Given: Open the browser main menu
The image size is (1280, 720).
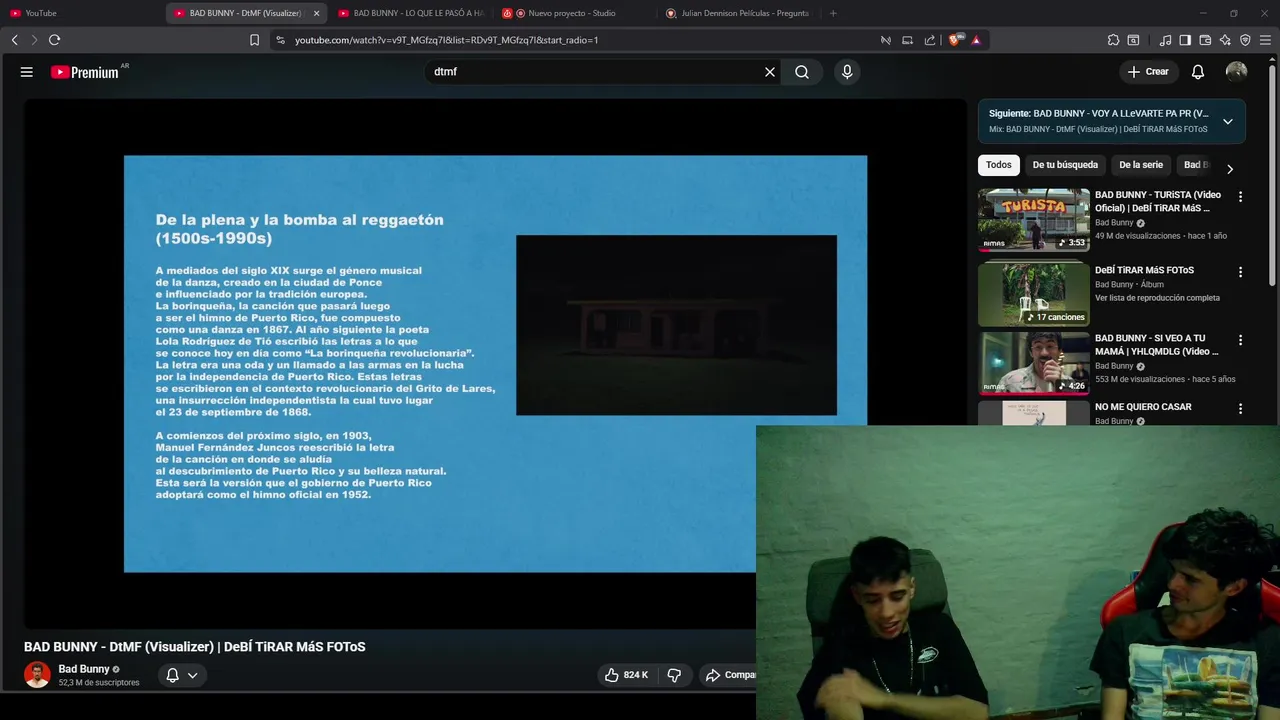Looking at the screenshot, I should tap(1266, 40).
